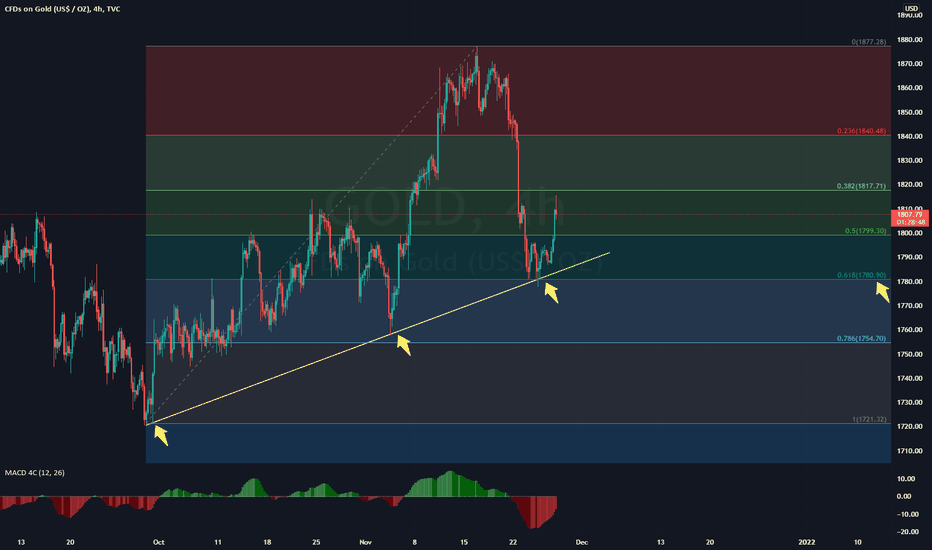932x550 pixels.
Task: Click the CFDs on Gold symbol title
Action: 62,9
